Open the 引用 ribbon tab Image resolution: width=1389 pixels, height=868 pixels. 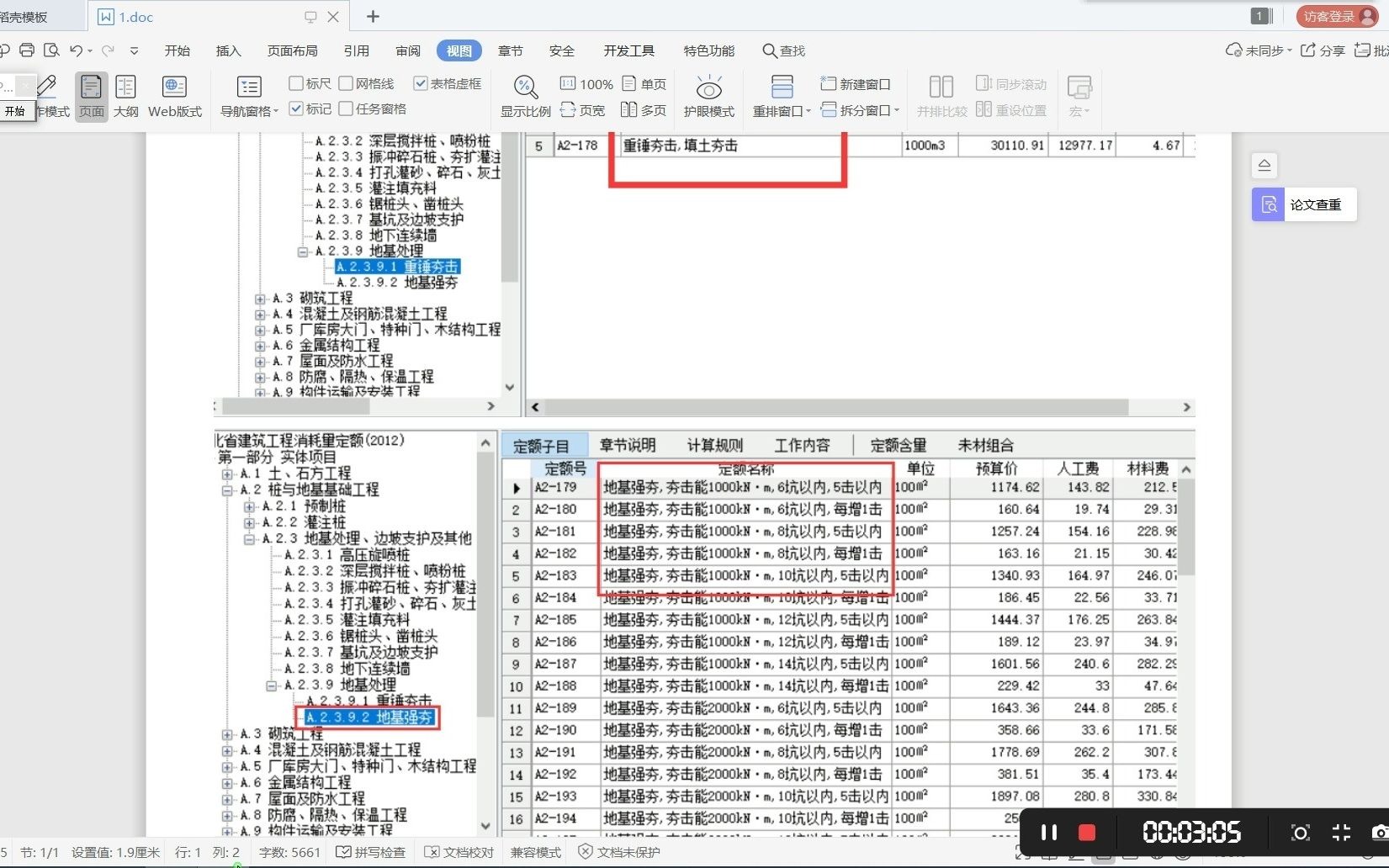click(x=357, y=50)
